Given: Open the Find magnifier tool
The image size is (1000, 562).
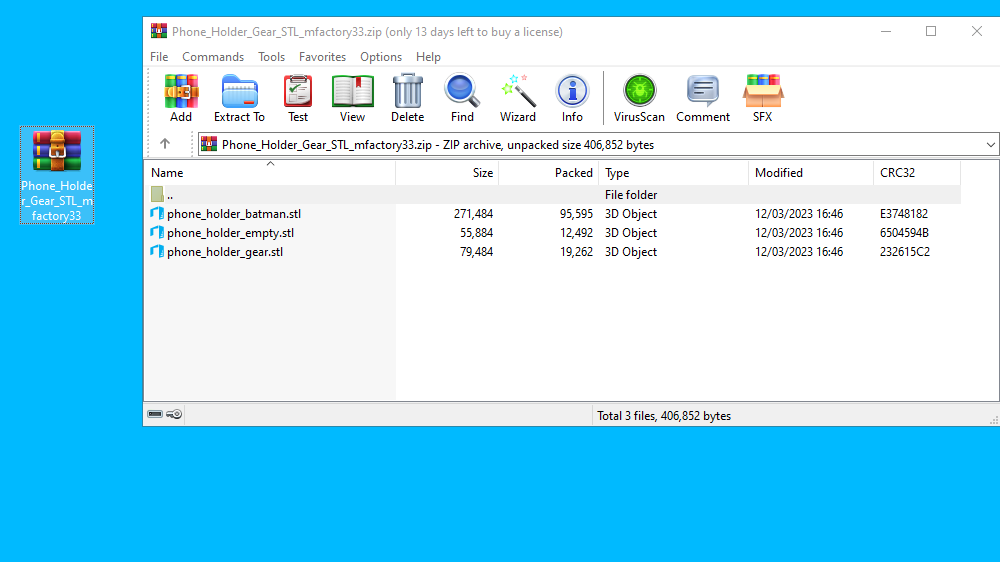Looking at the screenshot, I should (x=462, y=98).
